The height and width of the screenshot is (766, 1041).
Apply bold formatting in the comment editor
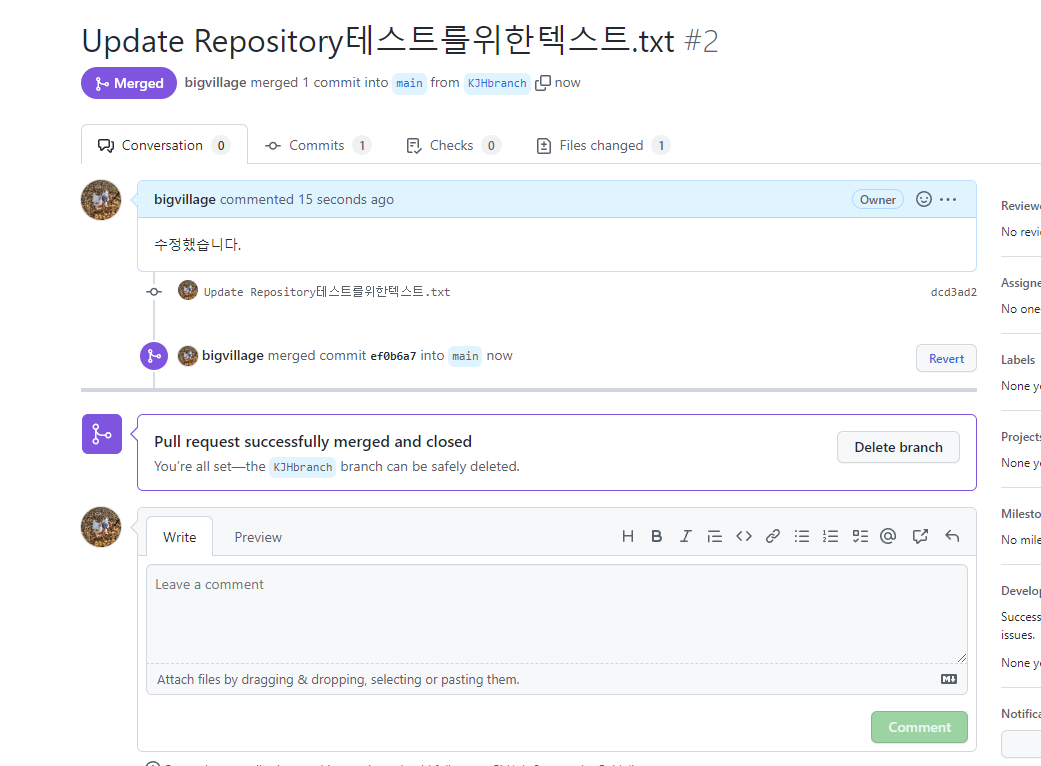(x=657, y=536)
